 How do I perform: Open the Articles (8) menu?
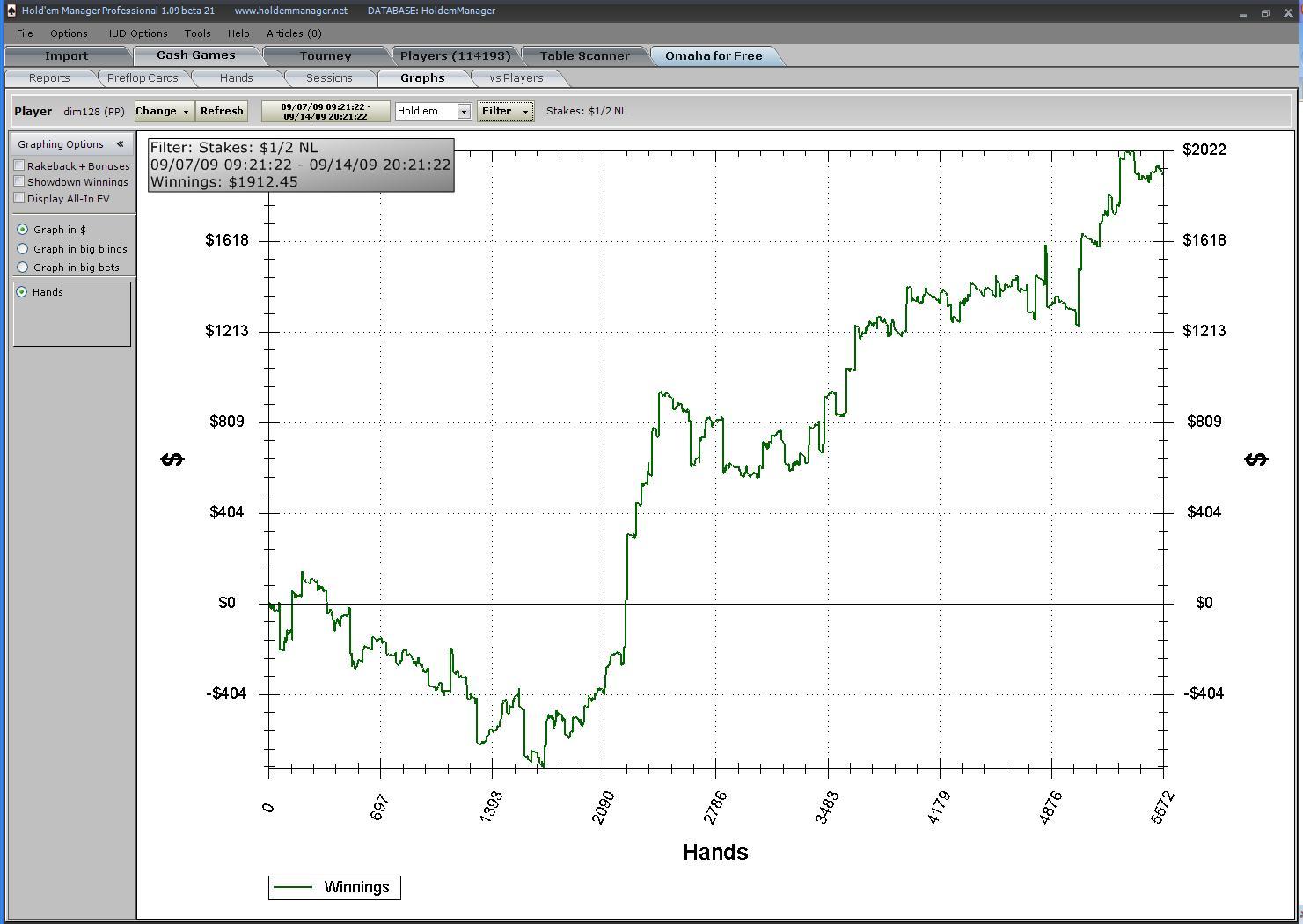[294, 33]
